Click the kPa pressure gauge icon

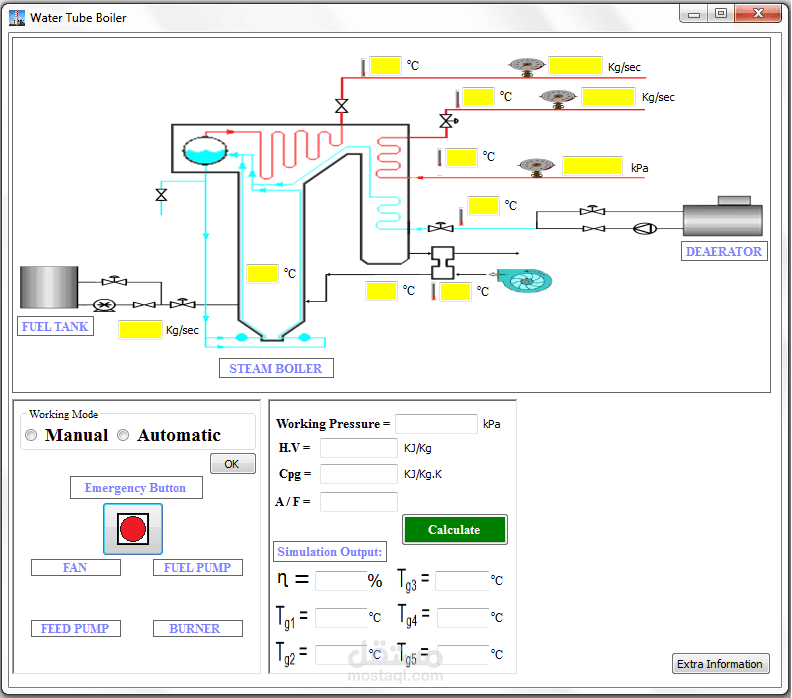536,167
